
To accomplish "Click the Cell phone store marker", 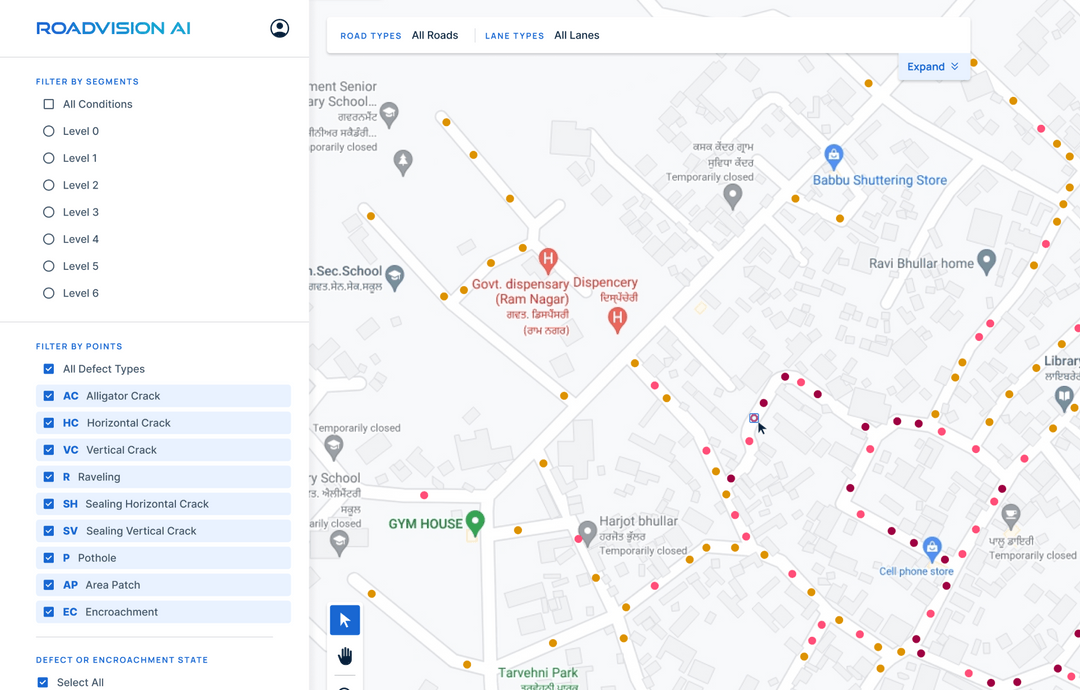I will [x=932, y=548].
